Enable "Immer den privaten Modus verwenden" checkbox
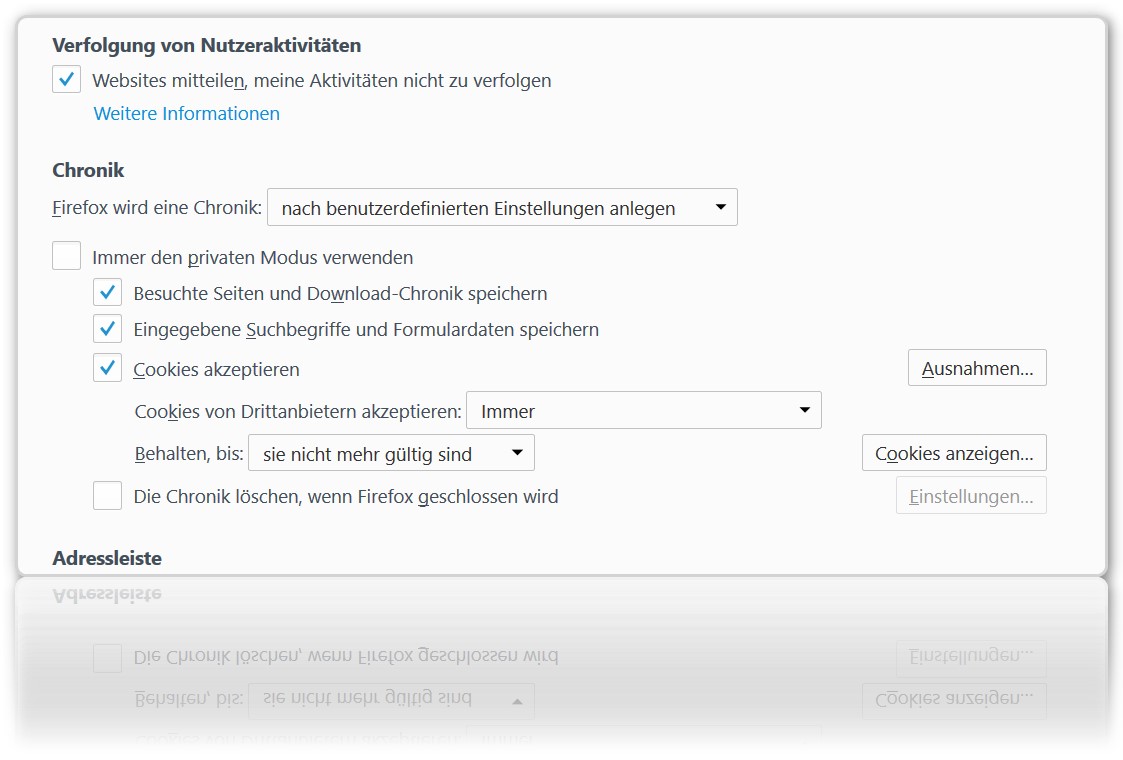This screenshot has height=760, width=1123. coord(67,257)
